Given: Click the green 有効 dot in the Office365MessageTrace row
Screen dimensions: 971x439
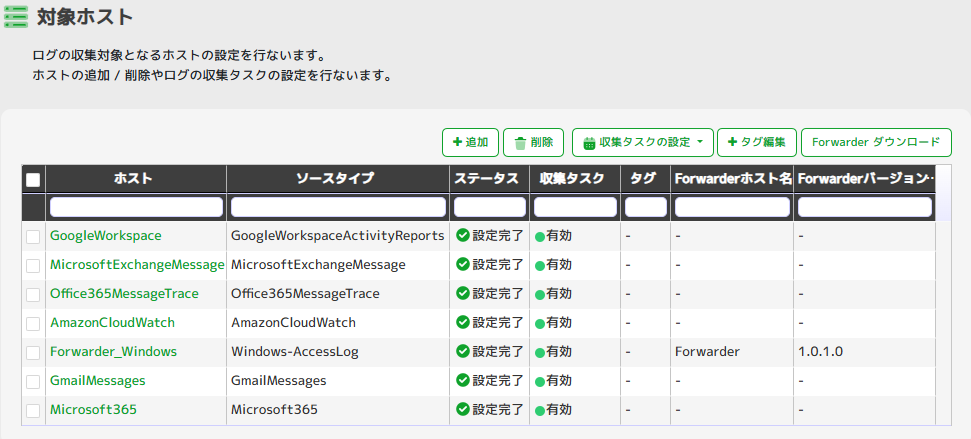Looking at the screenshot, I should 539,295.
